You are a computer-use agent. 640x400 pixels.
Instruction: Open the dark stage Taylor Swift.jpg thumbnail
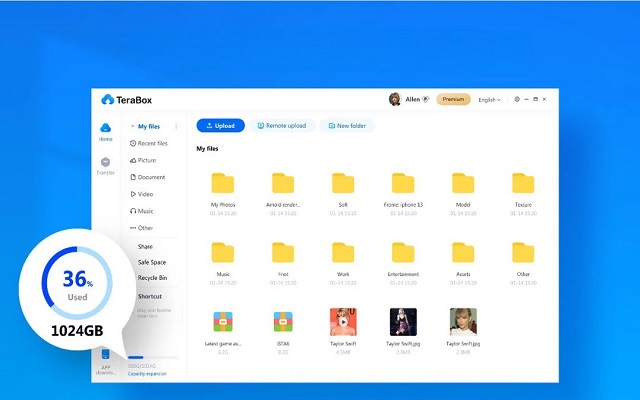click(403, 322)
